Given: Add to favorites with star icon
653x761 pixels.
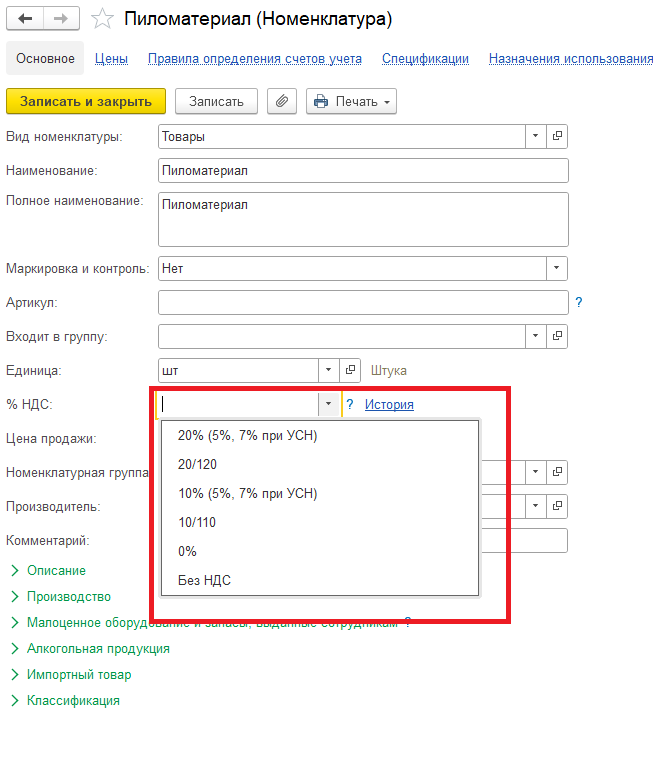Looking at the screenshot, I should tap(101, 19).
